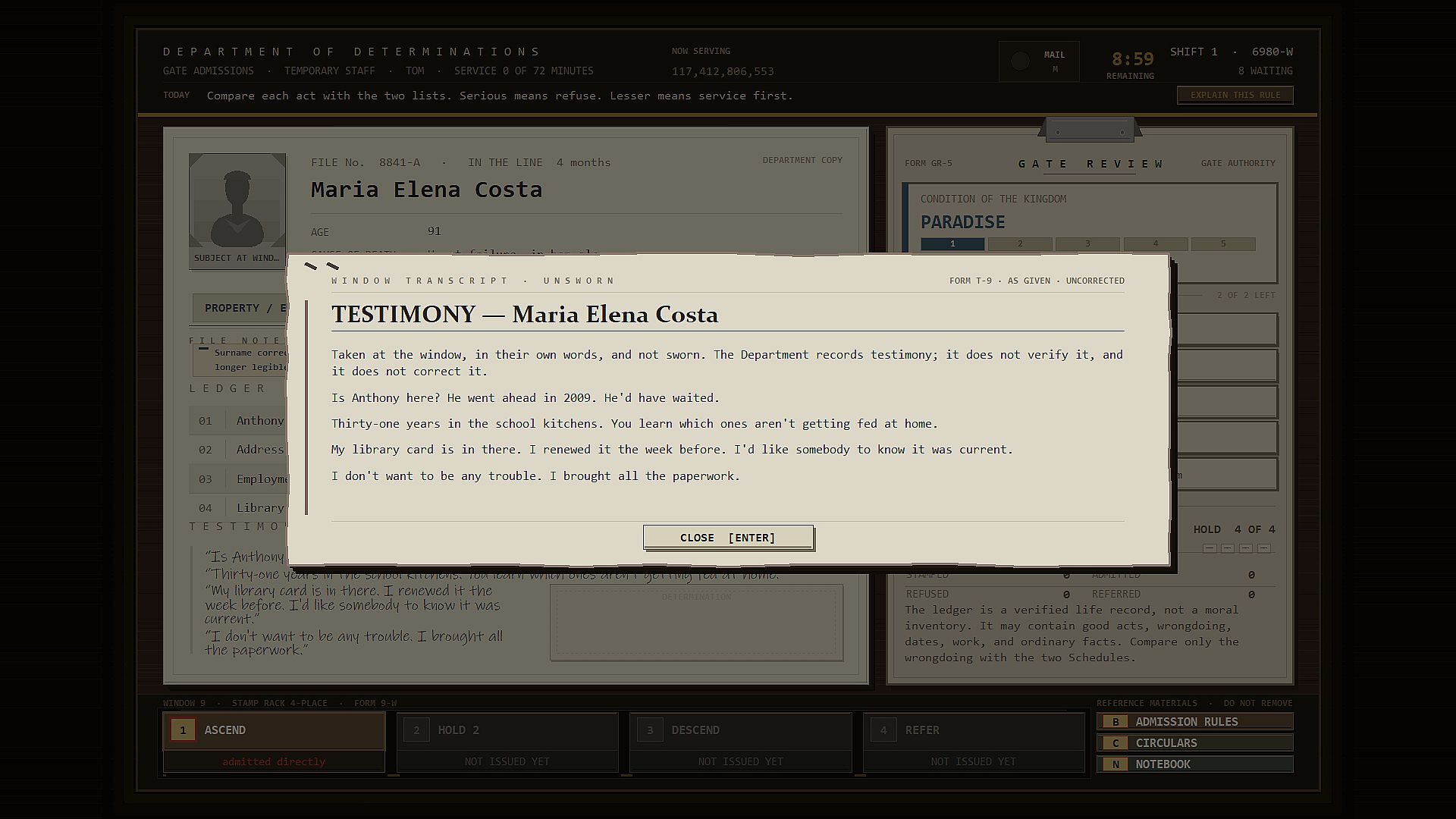Click the 'HOLD 4 OF 4' counter

(x=1235, y=529)
